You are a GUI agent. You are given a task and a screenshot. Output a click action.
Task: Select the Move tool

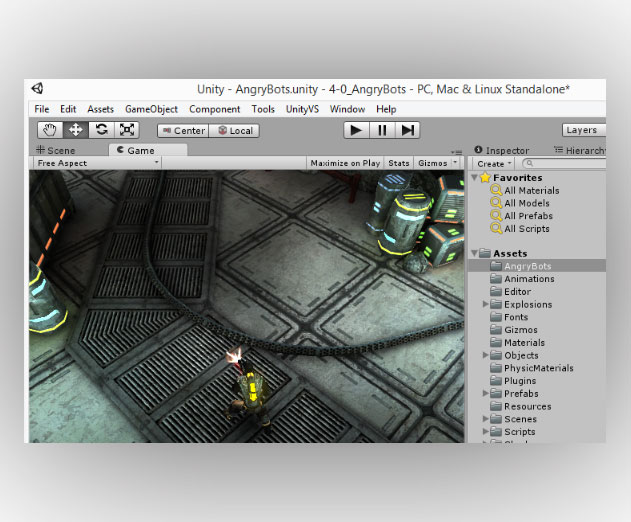click(76, 130)
